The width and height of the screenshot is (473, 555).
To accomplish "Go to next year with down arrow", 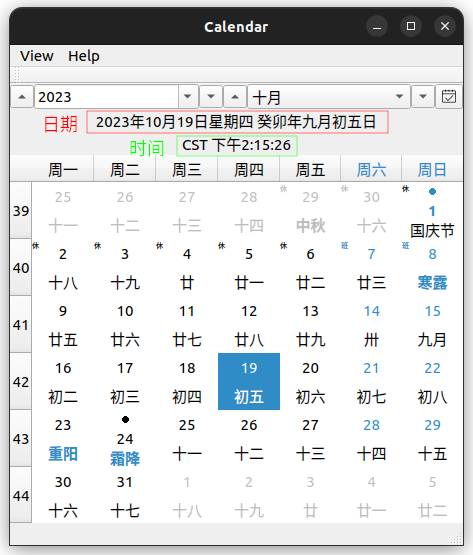I will tap(211, 97).
